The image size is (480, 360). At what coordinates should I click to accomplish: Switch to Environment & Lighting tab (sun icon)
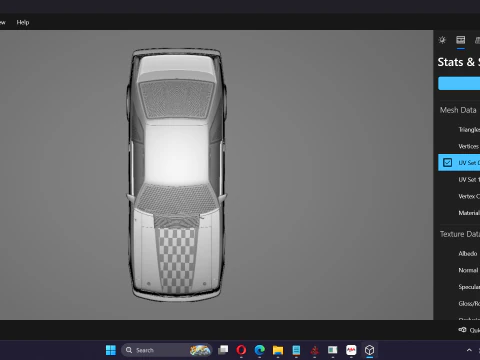(x=442, y=40)
